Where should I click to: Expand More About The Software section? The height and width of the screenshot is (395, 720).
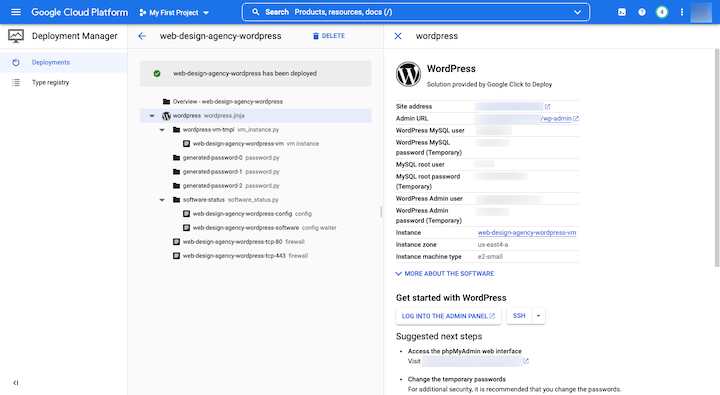(x=445, y=273)
